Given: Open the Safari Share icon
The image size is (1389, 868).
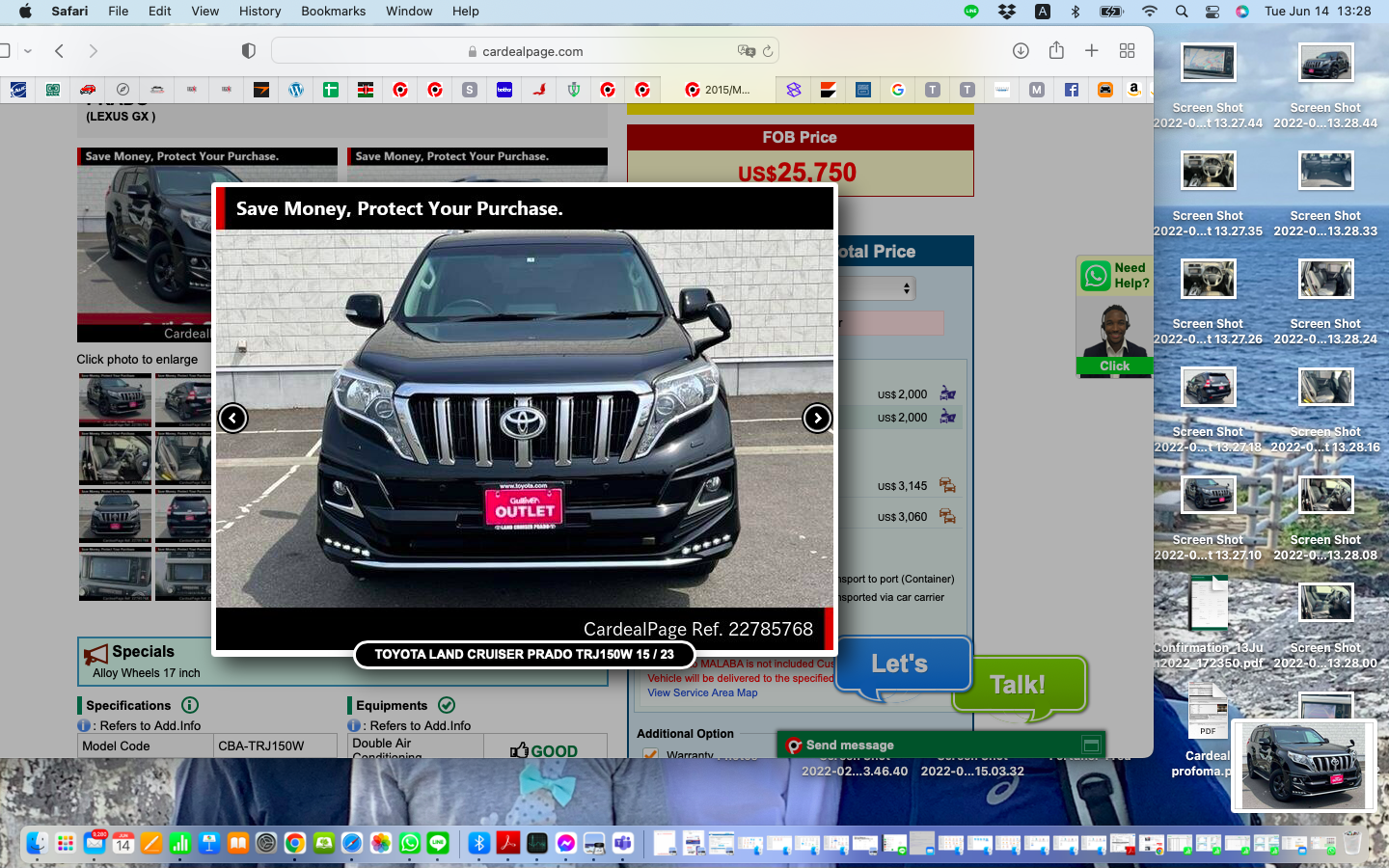Looking at the screenshot, I should pos(1056,51).
